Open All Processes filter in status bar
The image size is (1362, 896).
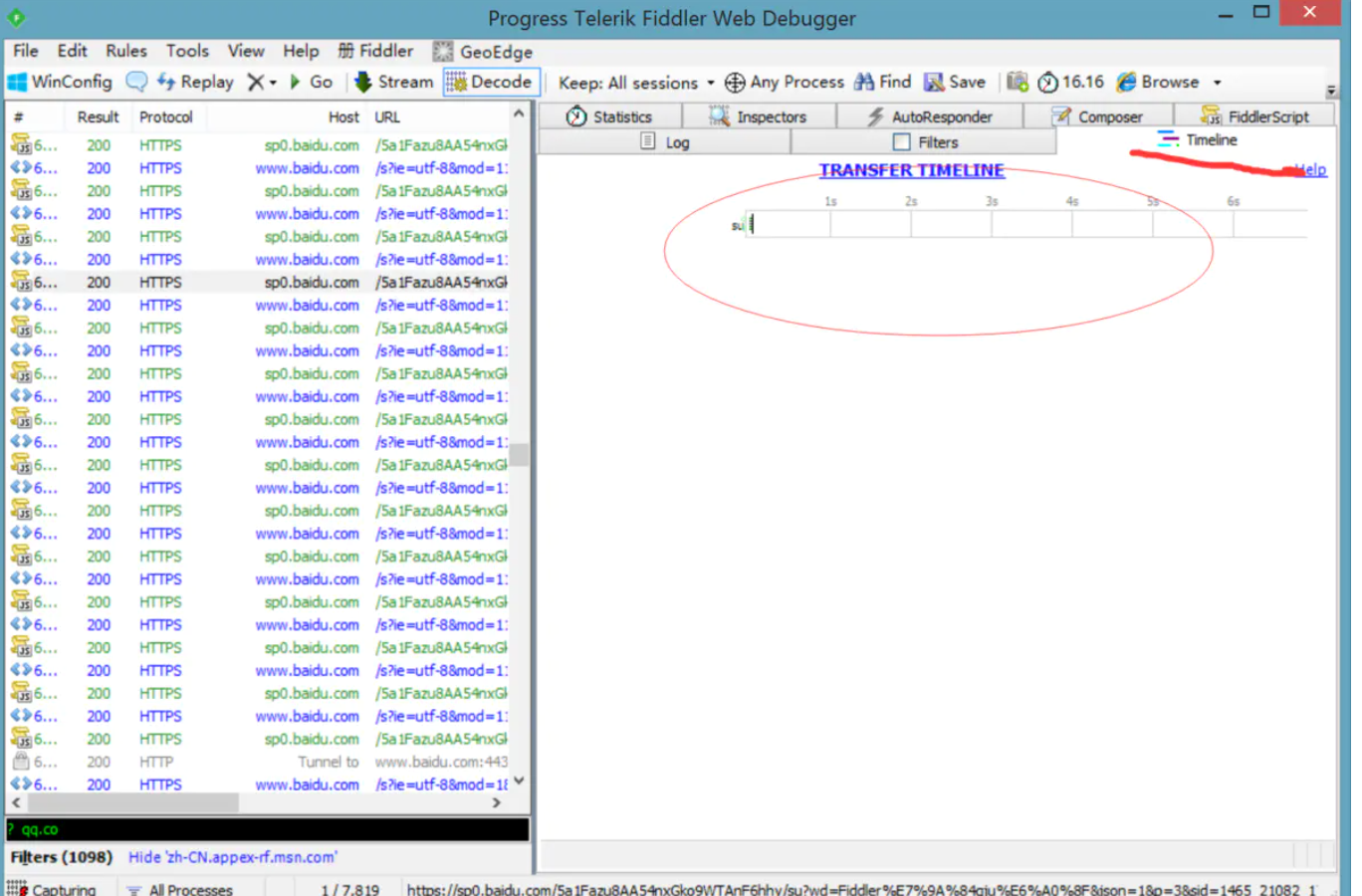[x=179, y=888]
